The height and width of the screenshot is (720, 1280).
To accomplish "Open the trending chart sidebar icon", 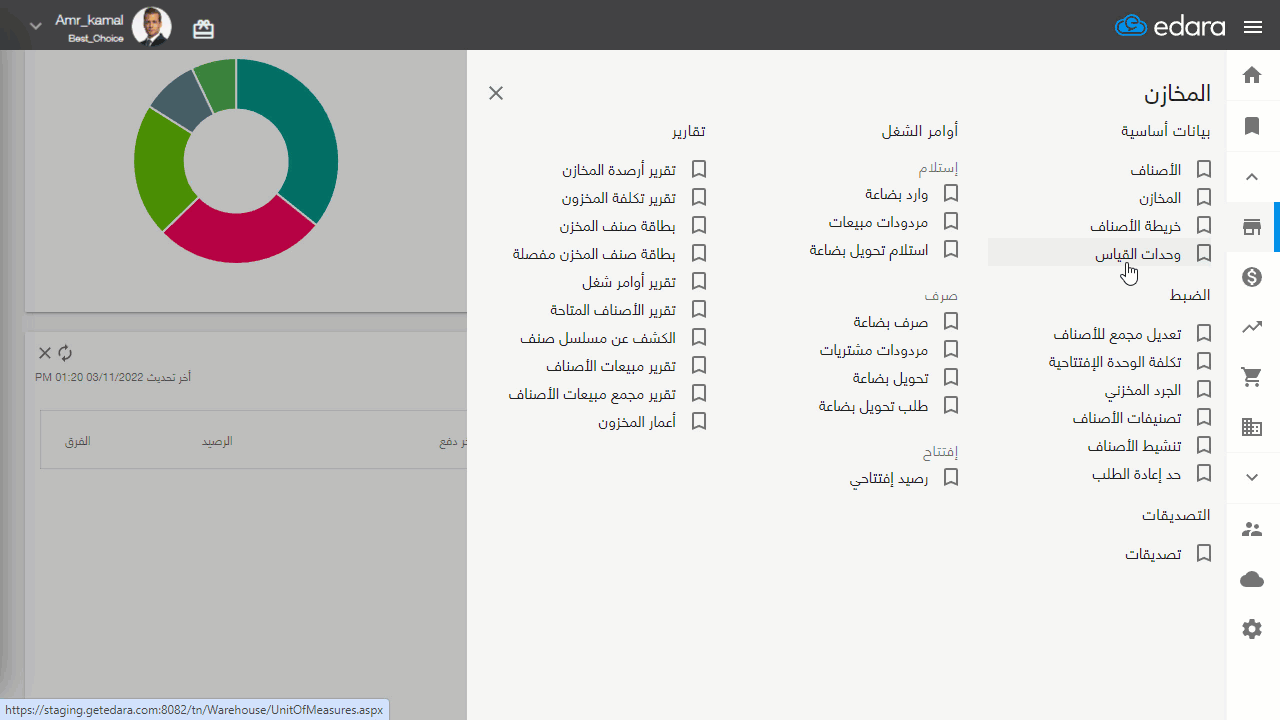I will [1252, 327].
